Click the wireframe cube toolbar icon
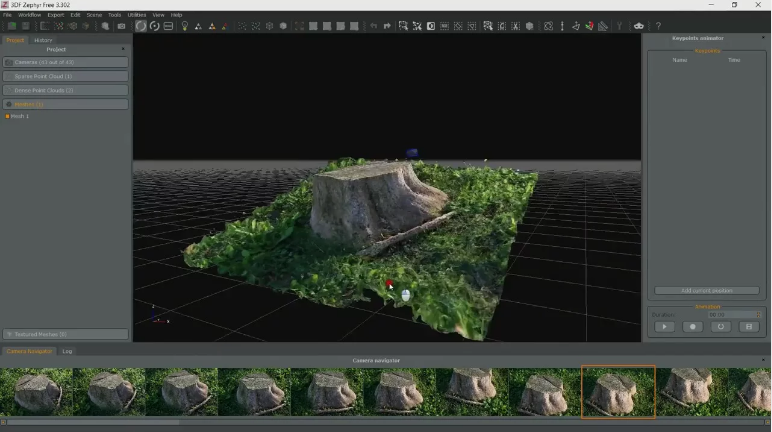Screen dimensions: 772x432 (x=269, y=26)
